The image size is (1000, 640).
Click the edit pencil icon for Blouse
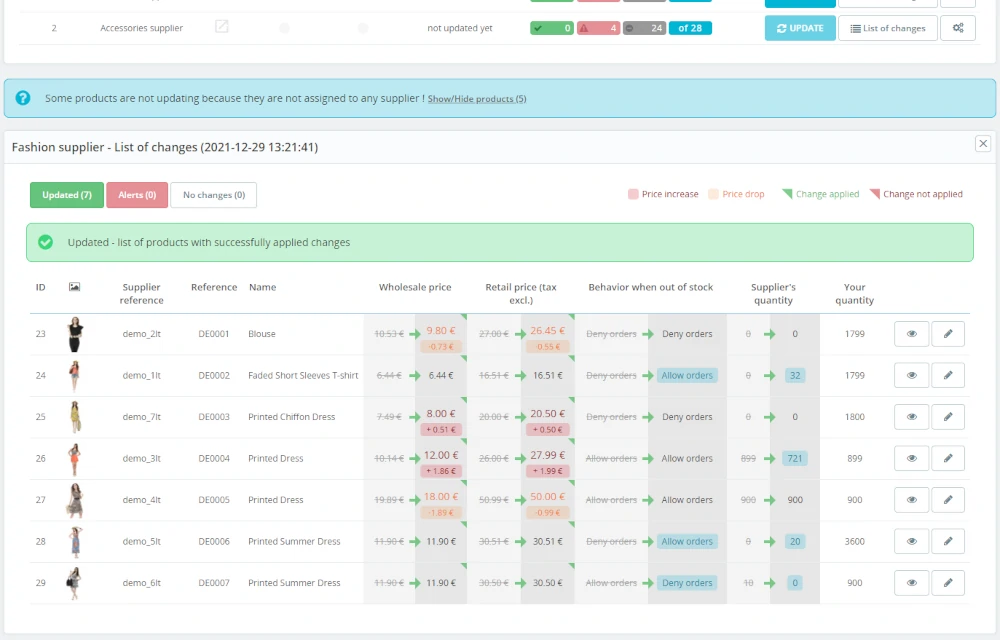coord(948,334)
